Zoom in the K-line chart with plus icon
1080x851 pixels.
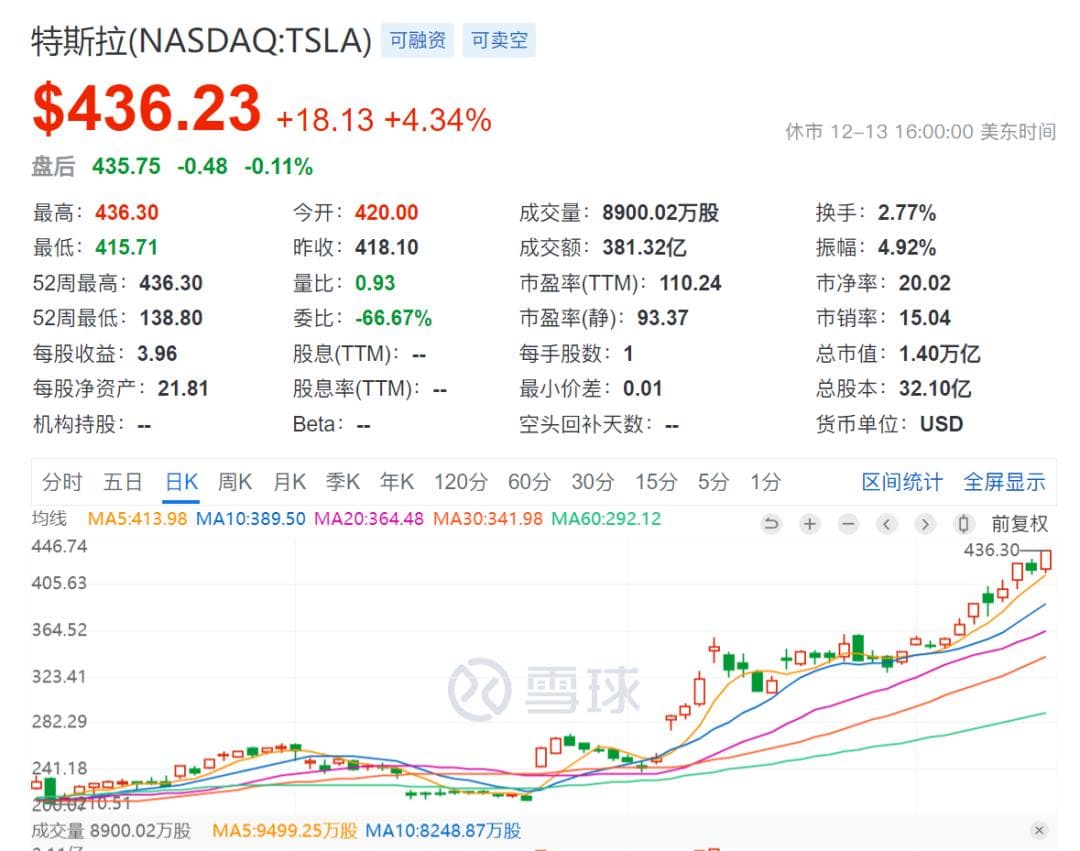[809, 524]
